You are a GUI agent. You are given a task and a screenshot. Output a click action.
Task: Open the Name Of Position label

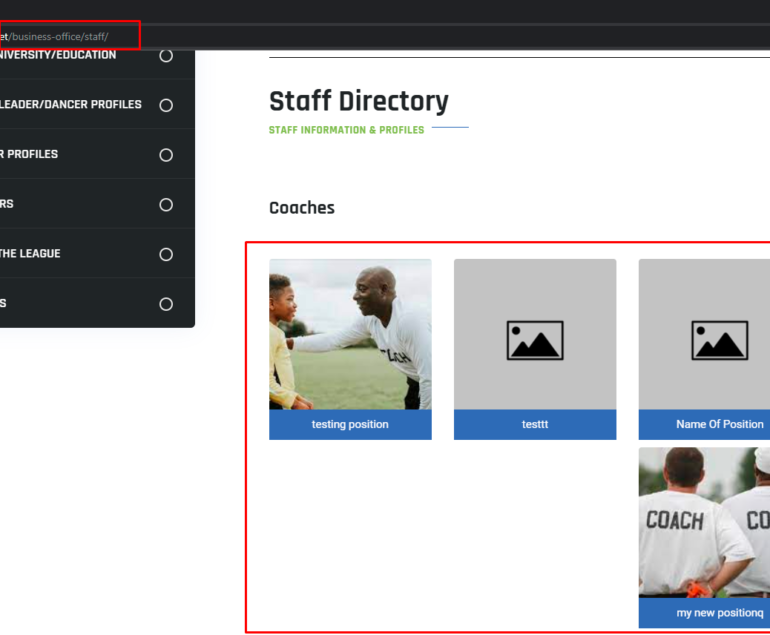coord(704,424)
